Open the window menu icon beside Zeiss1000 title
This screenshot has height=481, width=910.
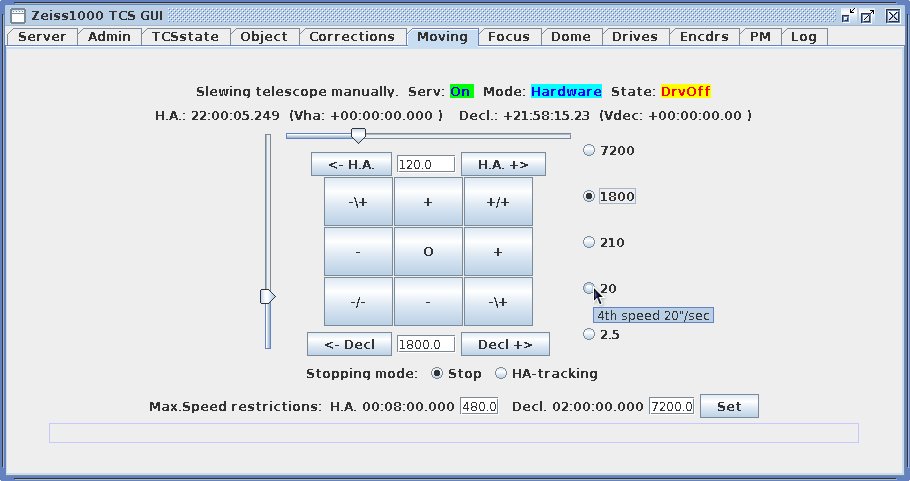[x=18, y=16]
